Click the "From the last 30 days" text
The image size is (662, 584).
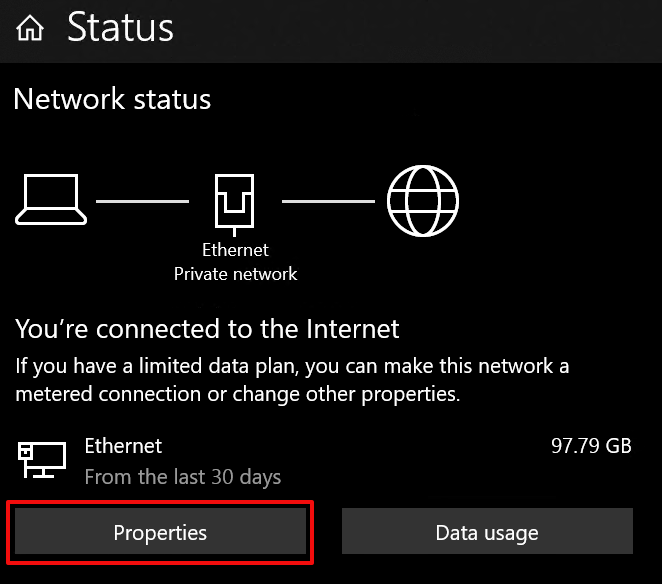point(182,476)
